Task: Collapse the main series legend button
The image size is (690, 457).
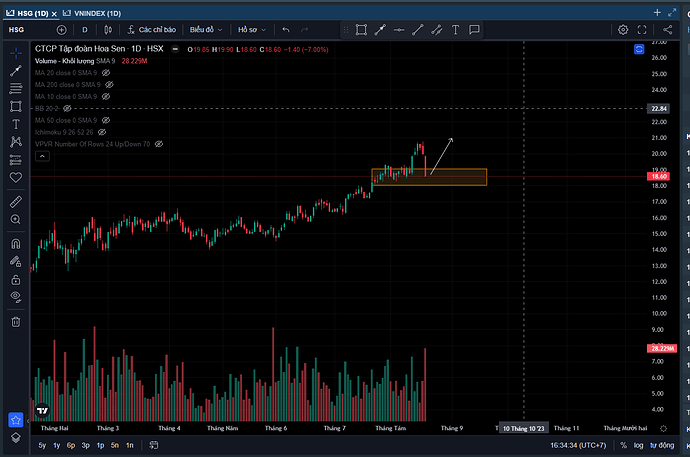Action: pyautogui.click(x=175, y=49)
